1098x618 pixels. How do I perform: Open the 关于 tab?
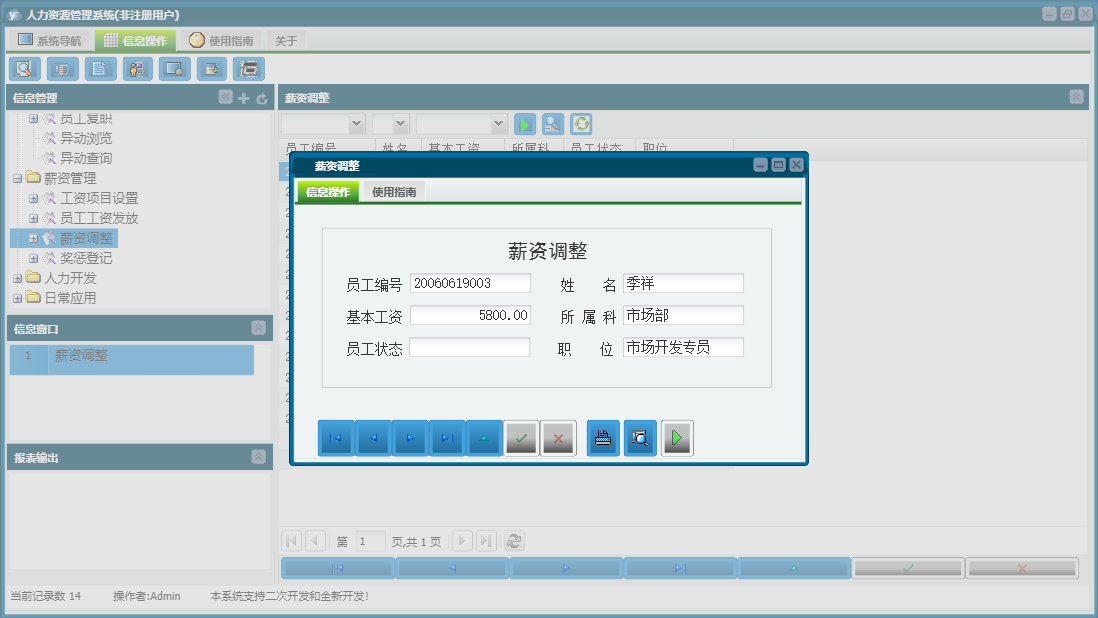[x=286, y=41]
